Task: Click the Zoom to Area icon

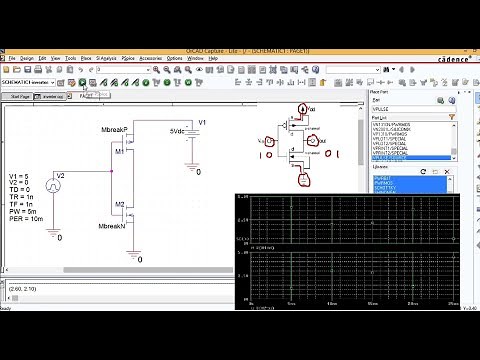Action: 177,69
